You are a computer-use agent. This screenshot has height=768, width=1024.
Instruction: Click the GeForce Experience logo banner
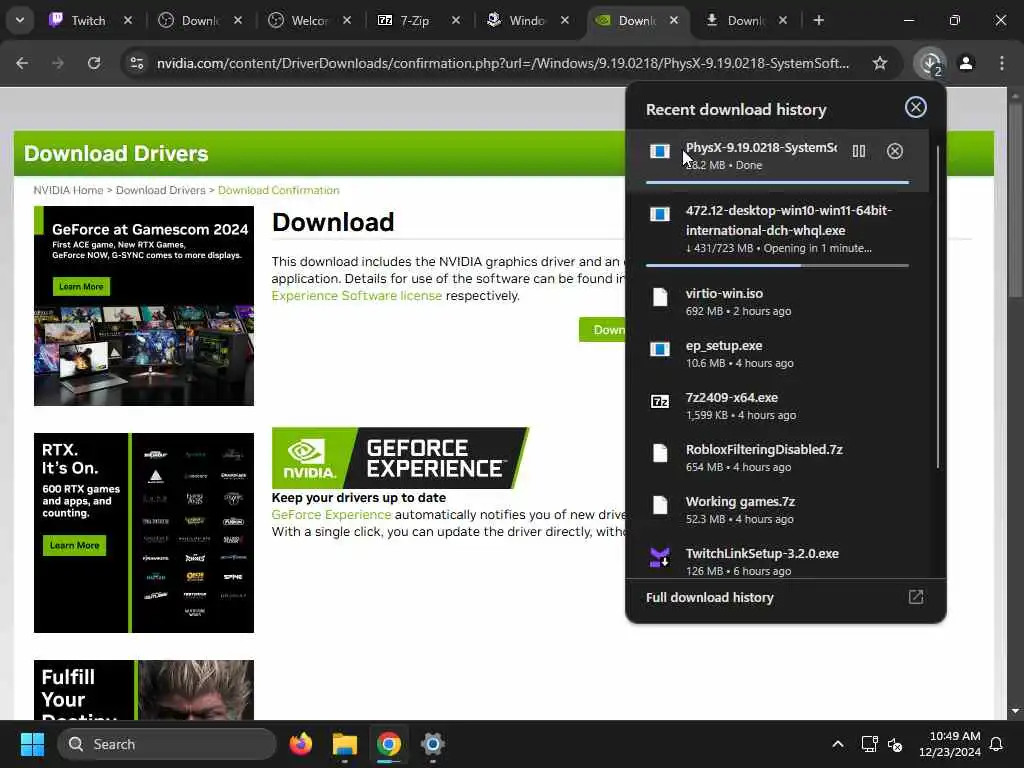(400, 458)
